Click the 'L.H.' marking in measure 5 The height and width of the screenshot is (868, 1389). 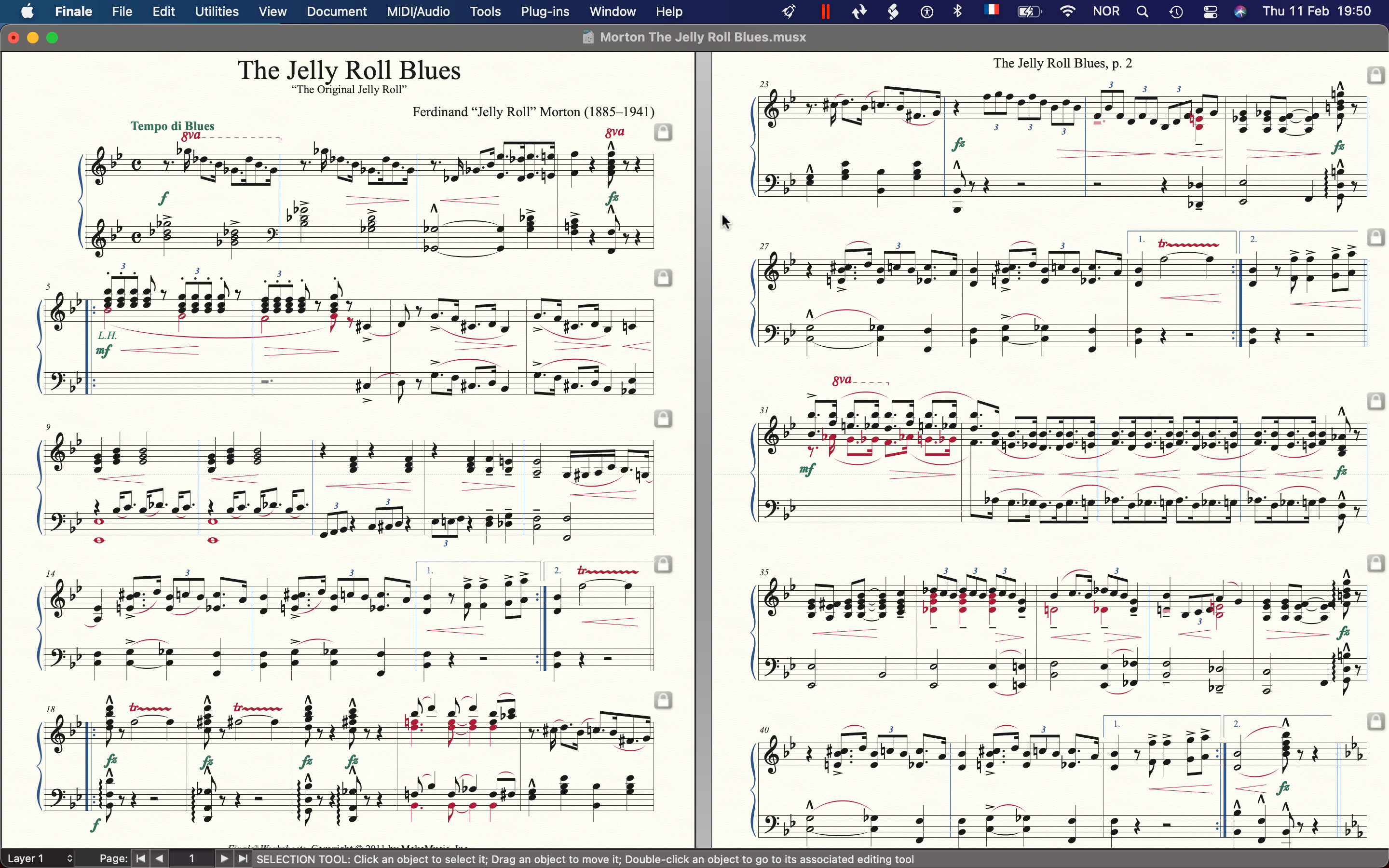(108, 335)
